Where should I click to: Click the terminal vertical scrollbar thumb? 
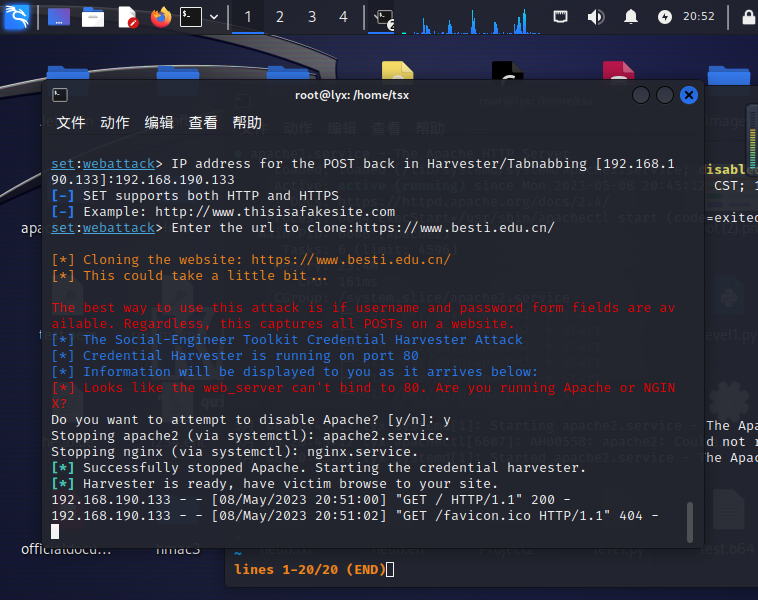(x=690, y=522)
